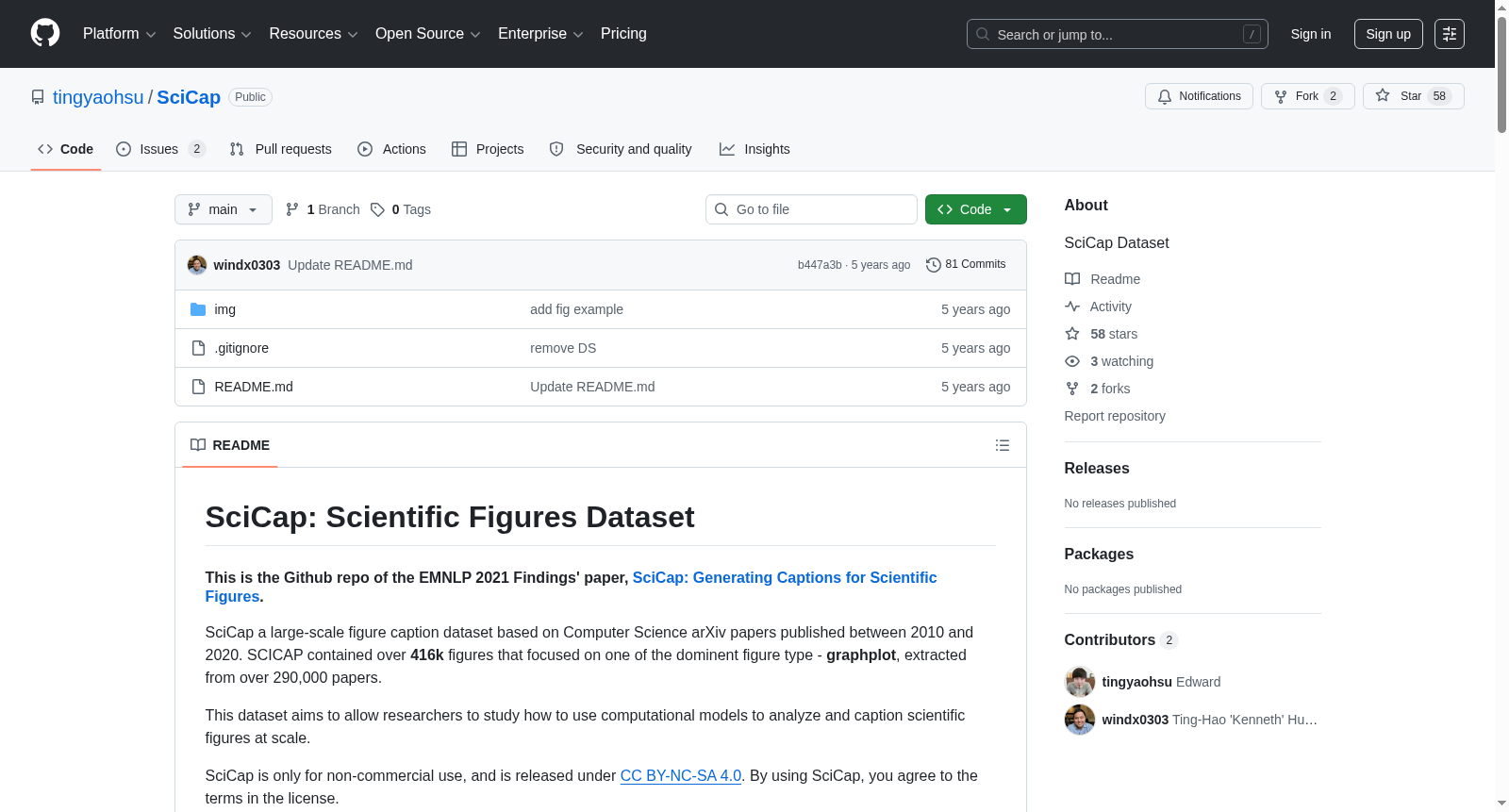Select the README tab header
The height and width of the screenshot is (812, 1509).
230,445
